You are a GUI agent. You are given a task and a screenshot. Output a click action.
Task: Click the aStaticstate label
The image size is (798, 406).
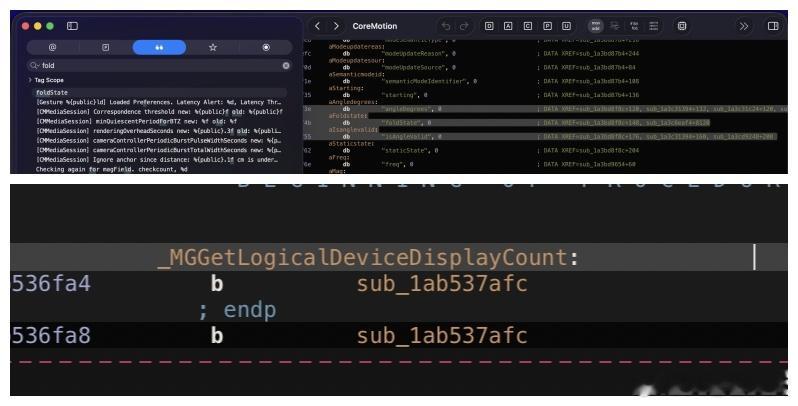tap(351, 143)
